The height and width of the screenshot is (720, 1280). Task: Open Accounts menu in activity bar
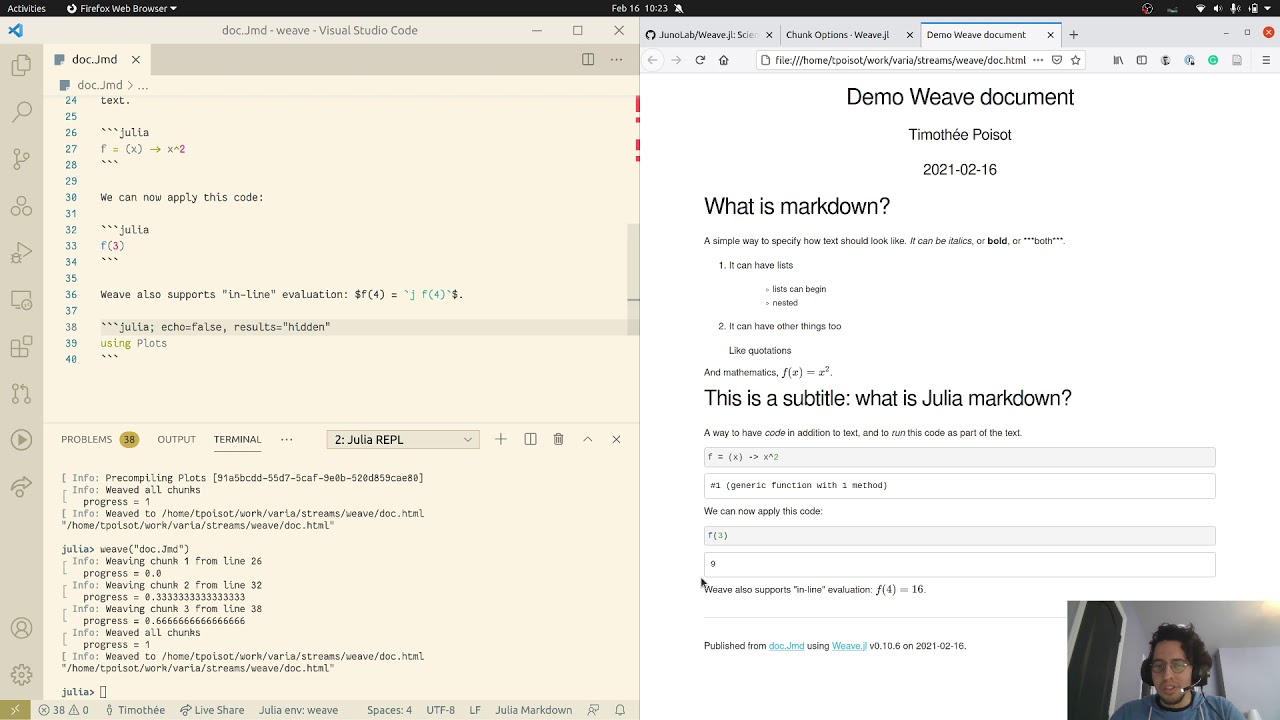click(x=21, y=629)
